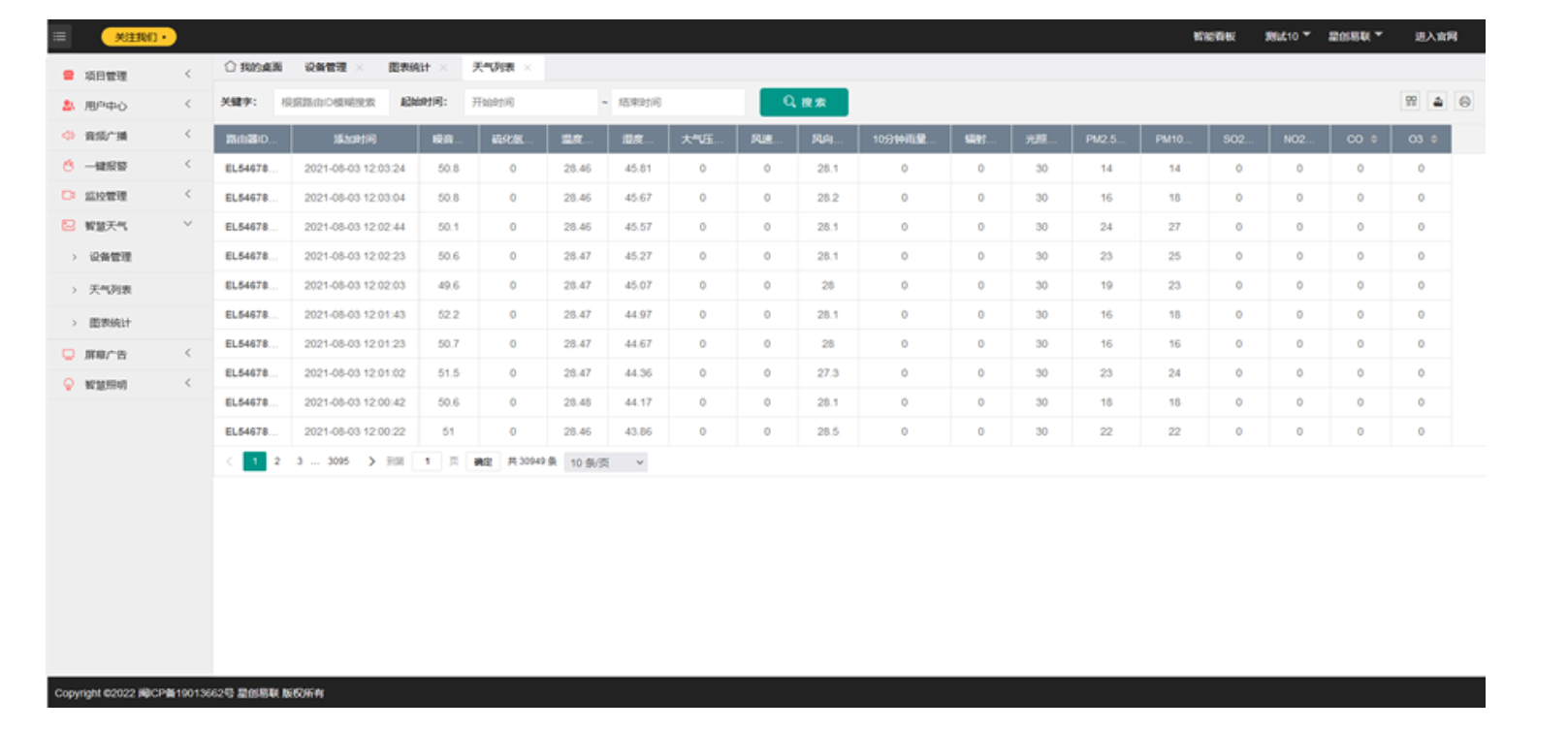The image size is (1568, 730).
Task: Click the green 搜索 button
Action: click(x=804, y=102)
